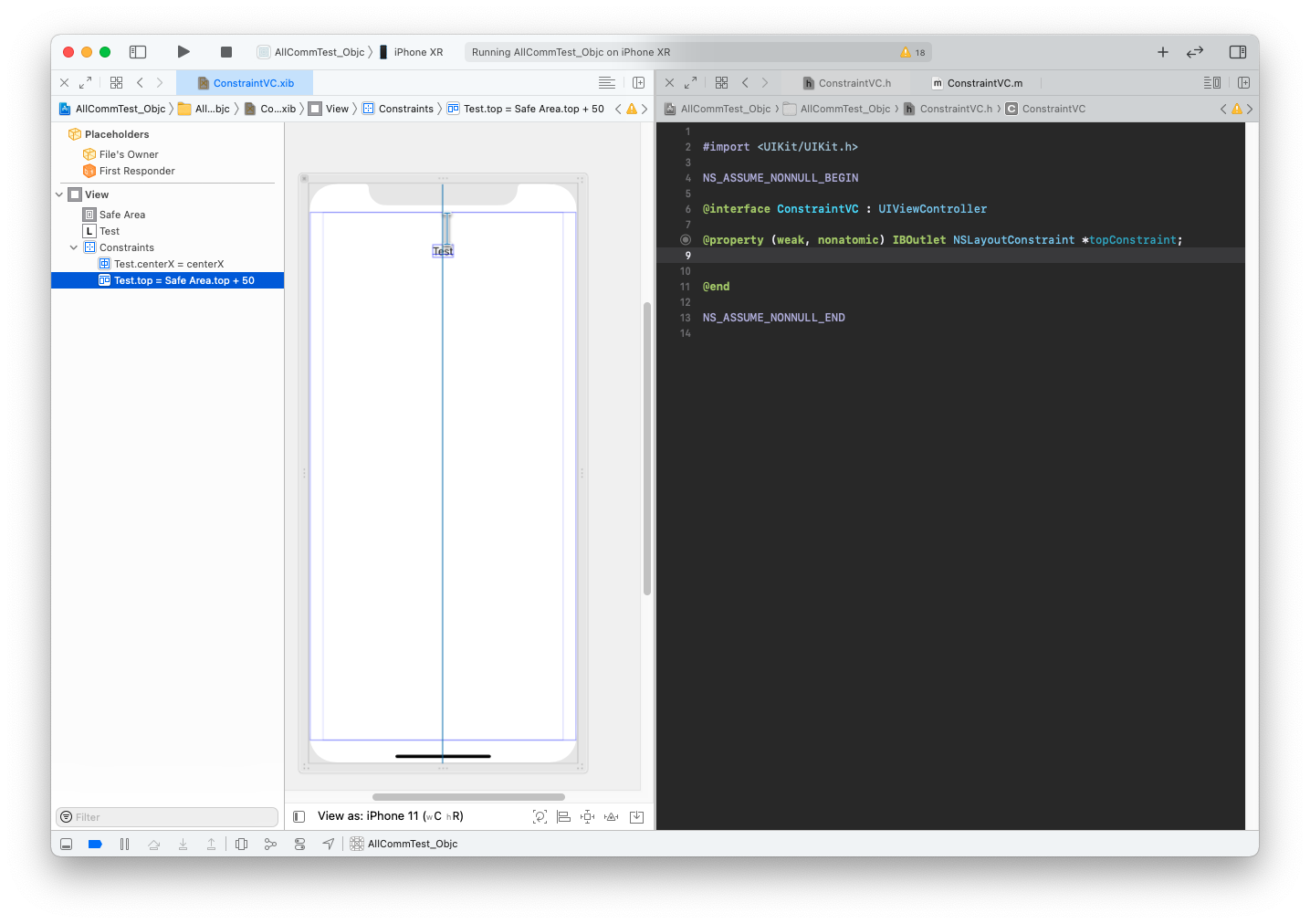
Task: Click Test.top = Safe Area.top + 50 breadcrumb
Action: coord(526,109)
